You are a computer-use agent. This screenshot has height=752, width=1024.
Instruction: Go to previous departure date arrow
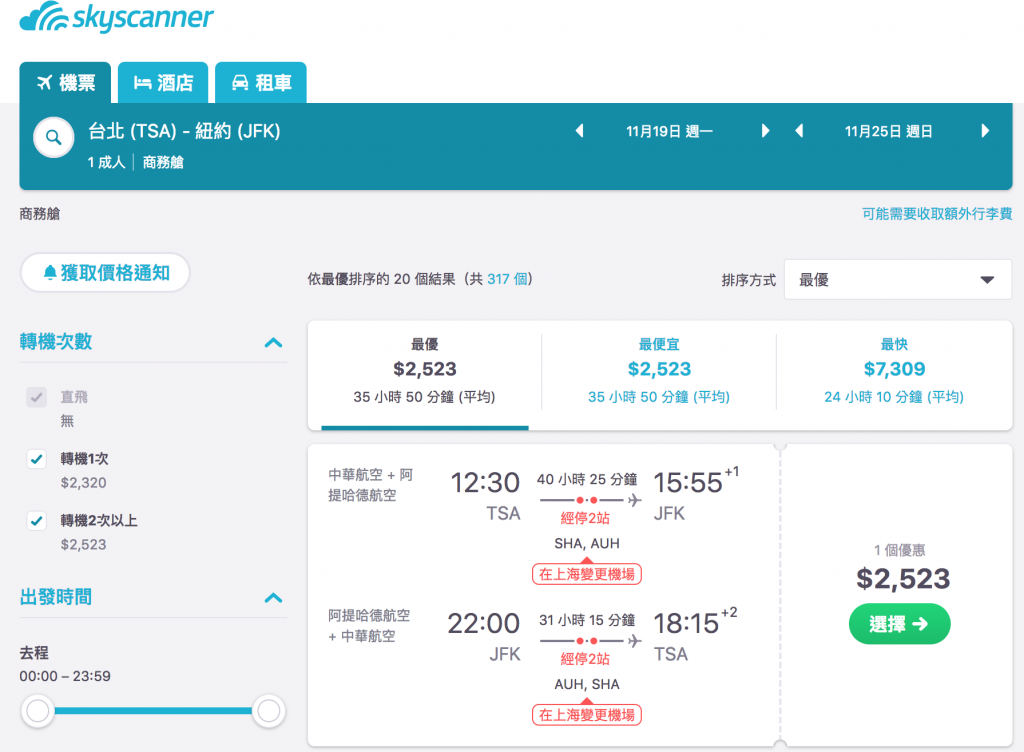(579, 131)
